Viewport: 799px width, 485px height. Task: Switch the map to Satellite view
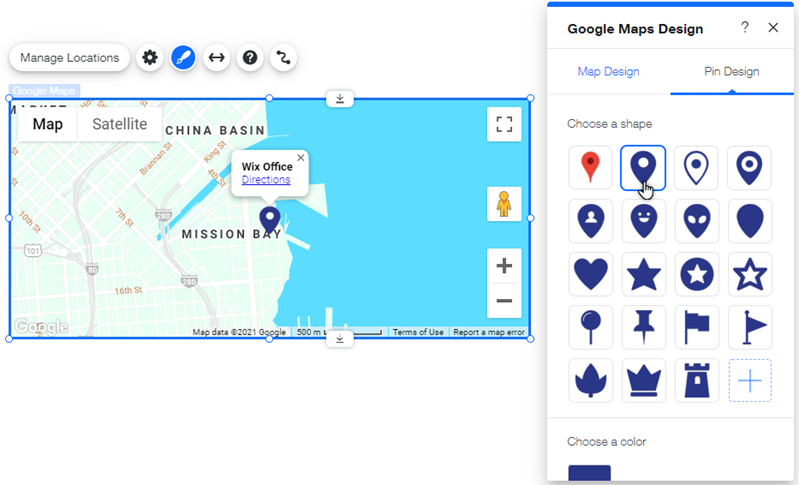(x=120, y=124)
